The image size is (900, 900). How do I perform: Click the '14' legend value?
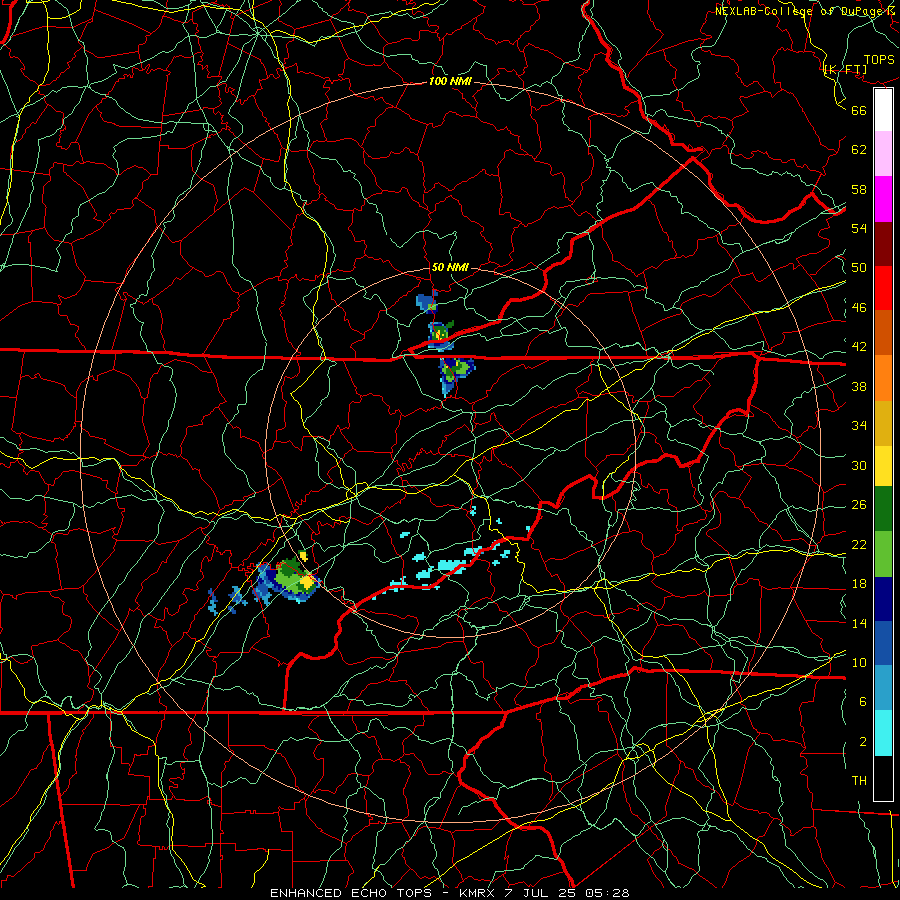(x=859, y=623)
